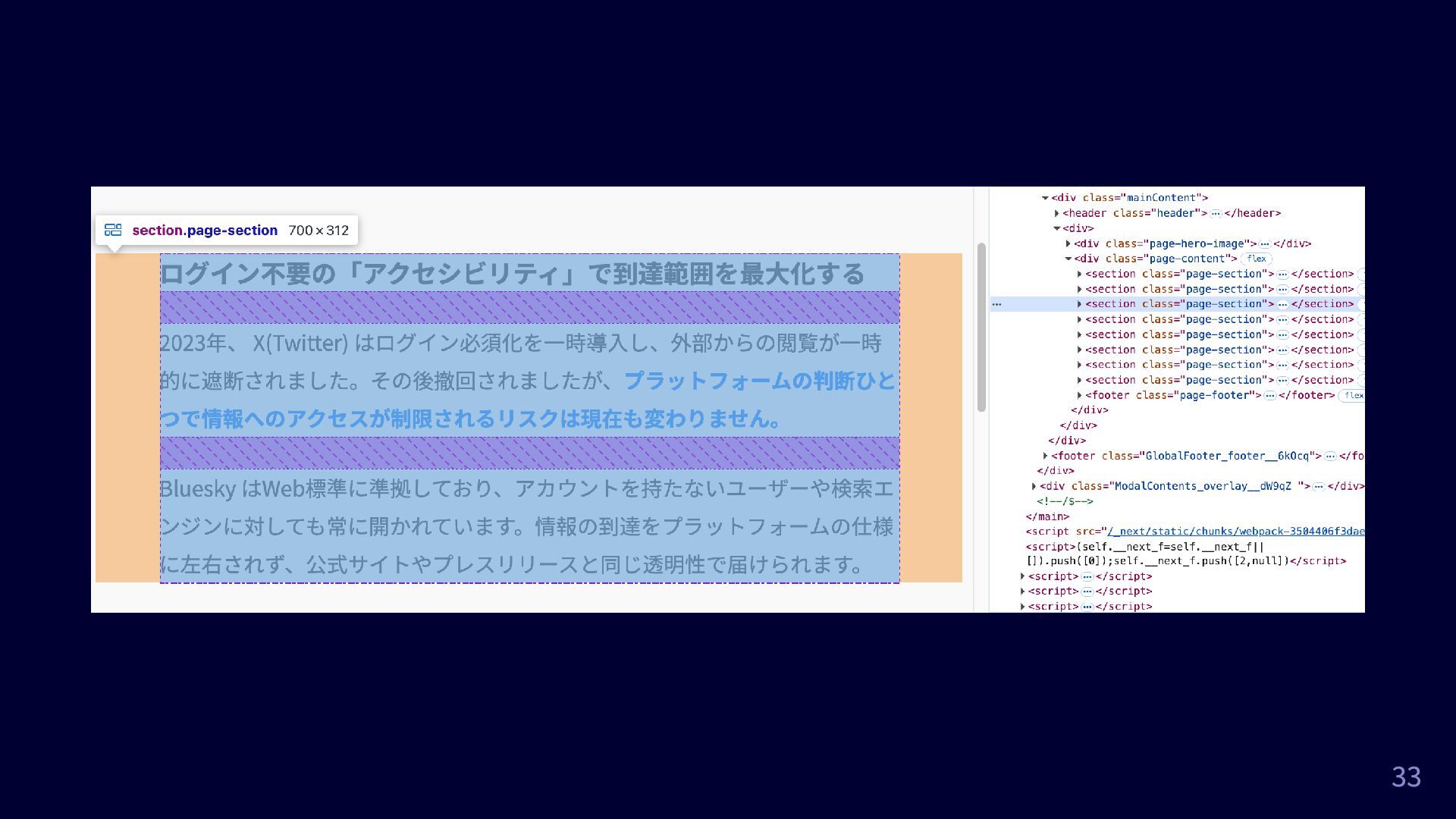
Task: Click ellipsis inside the header element
Action: [x=1216, y=213]
